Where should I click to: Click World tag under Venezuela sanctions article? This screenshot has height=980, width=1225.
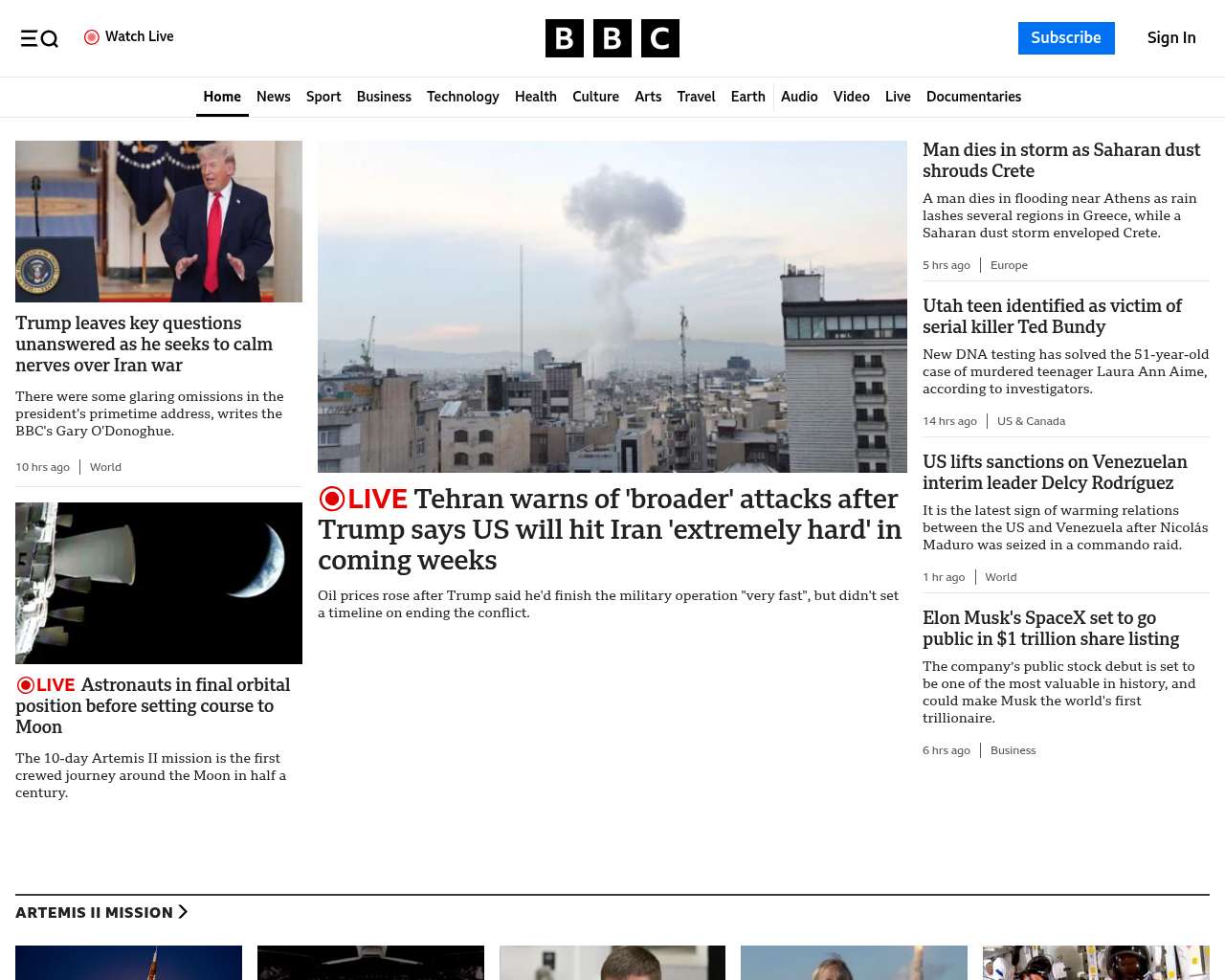(1001, 577)
